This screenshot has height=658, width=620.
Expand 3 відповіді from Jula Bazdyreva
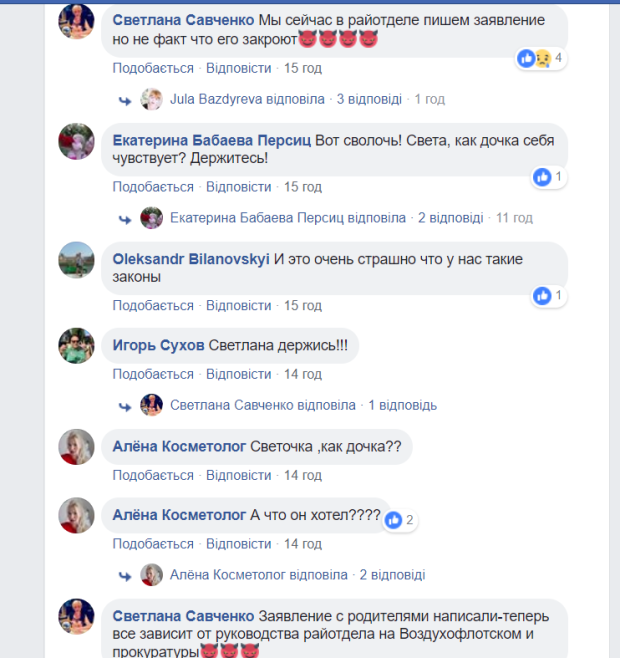point(369,99)
